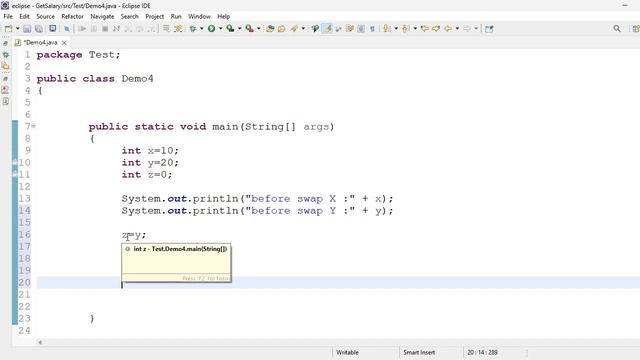Expand the Next Annotation dropdown arrow
640x360 pixels.
(396, 29)
